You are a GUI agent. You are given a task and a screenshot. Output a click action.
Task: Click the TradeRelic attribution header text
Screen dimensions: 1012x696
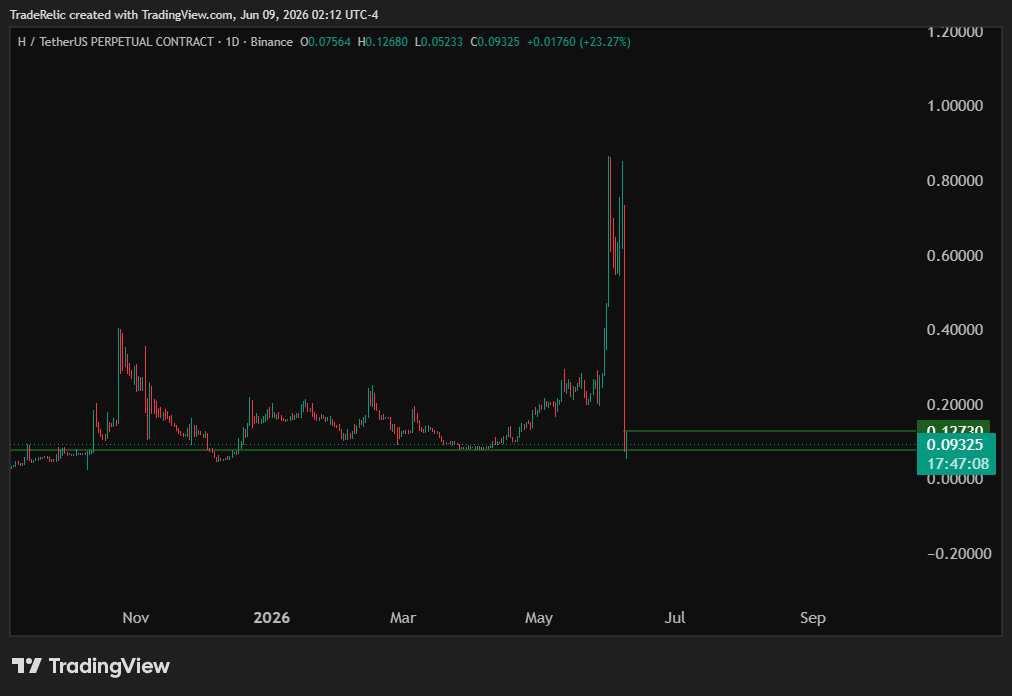(x=194, y=14)
